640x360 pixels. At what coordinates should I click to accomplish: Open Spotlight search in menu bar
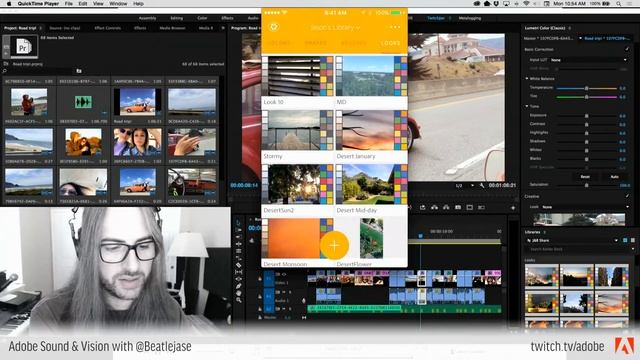[x=619, y=4]
